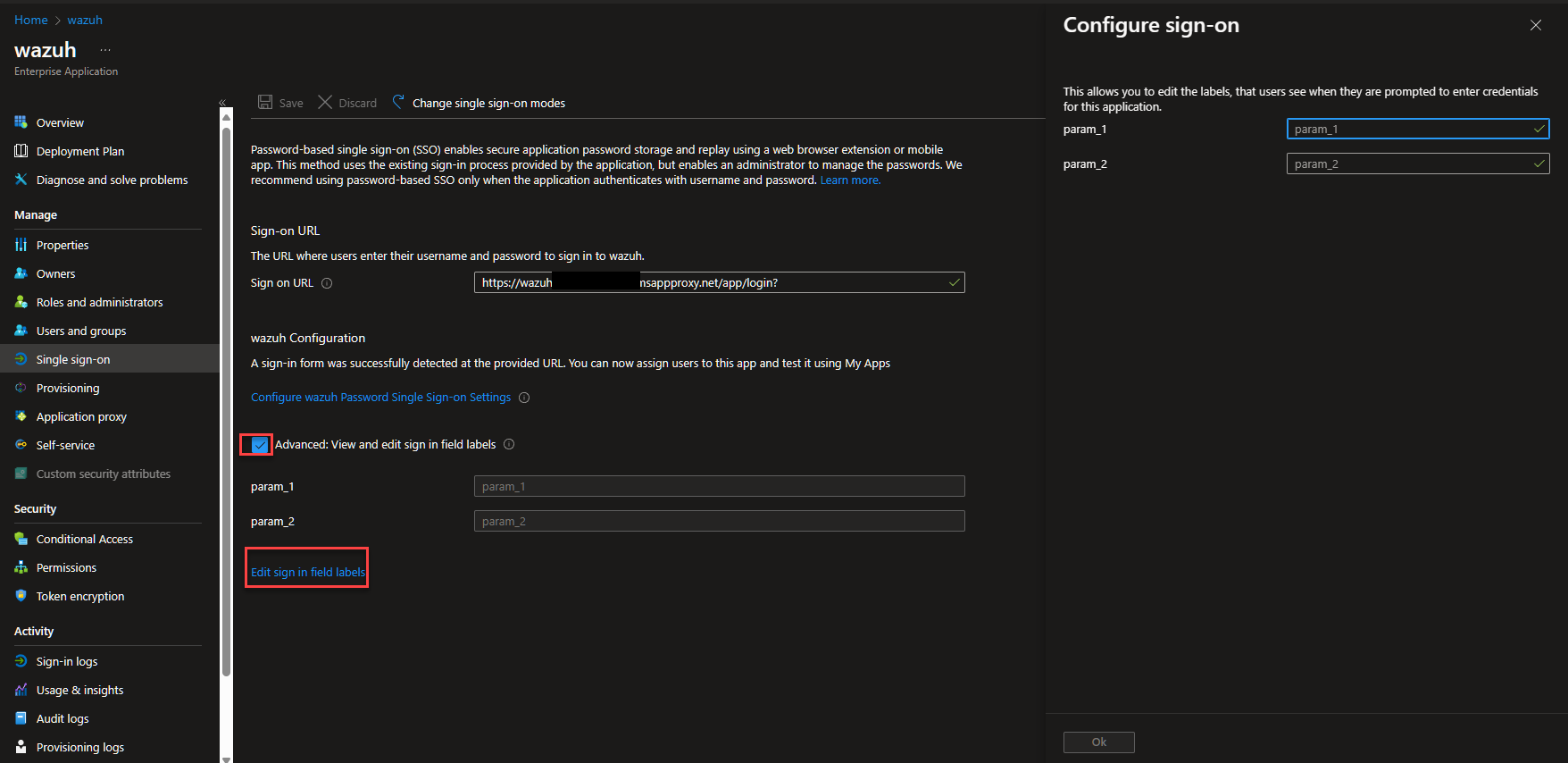Open Deployment Plan menu item
The image size is (1568, 763).
click(x=80, y=151)
